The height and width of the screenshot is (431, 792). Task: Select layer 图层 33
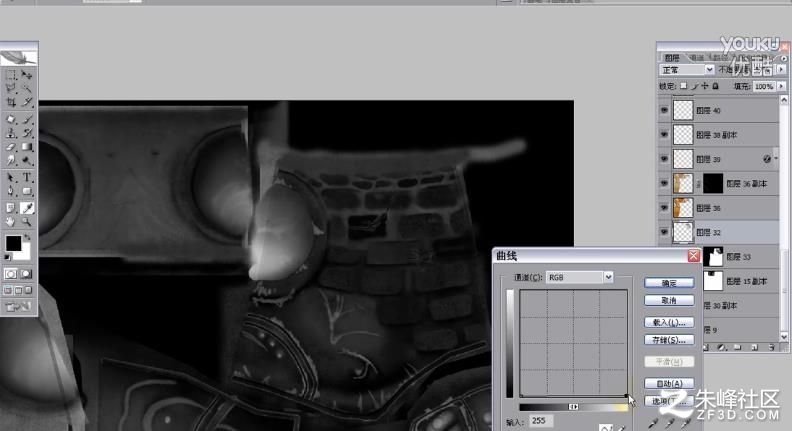739,257
